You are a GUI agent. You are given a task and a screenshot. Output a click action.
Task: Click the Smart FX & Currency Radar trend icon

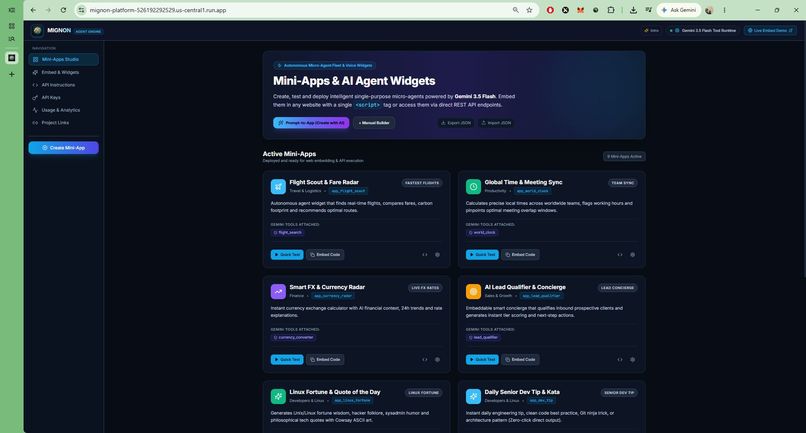coord(278,291)
